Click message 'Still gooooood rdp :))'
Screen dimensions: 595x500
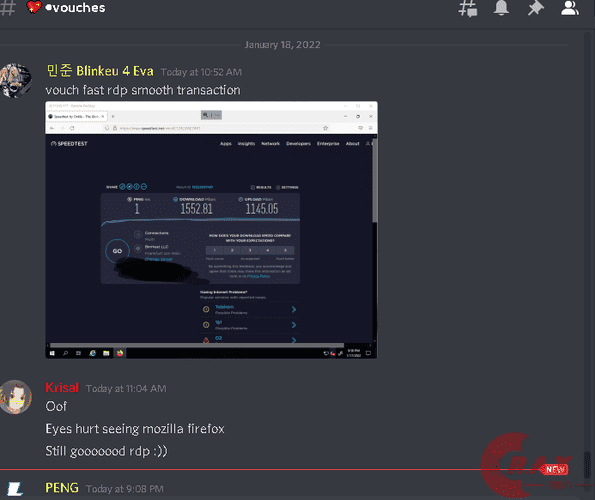click(106, 451)
